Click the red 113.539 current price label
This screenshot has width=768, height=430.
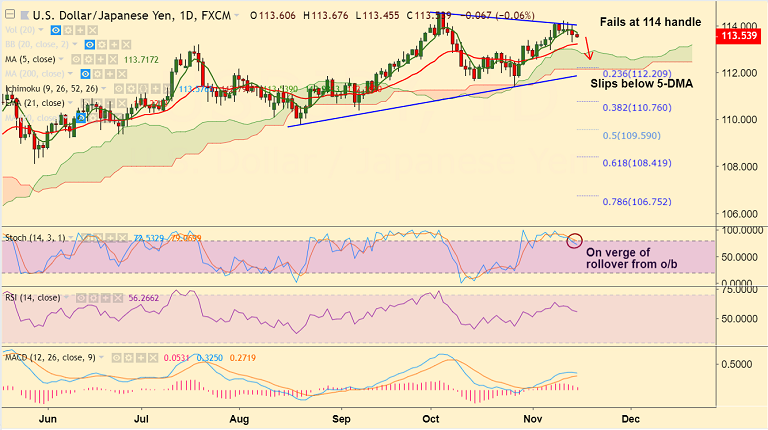click(x=739, y=36)
